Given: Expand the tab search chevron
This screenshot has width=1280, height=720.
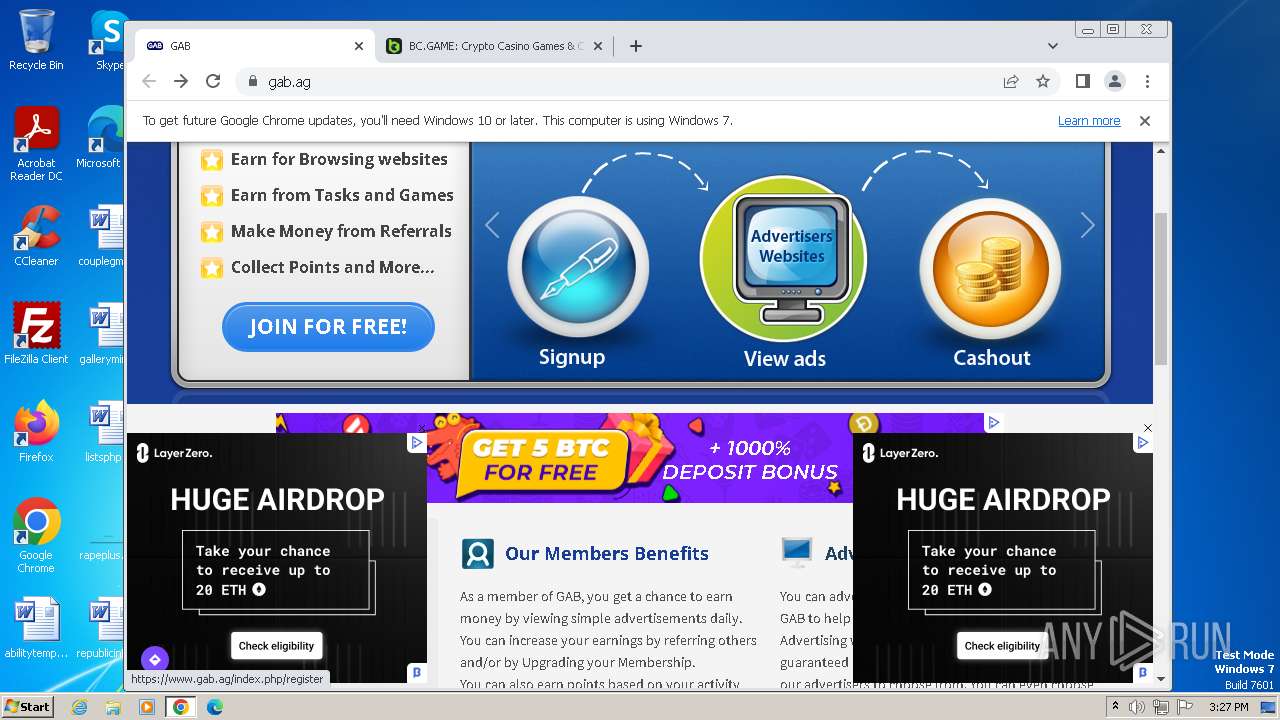Looking at the screenshot, I should coord(1052,46).
